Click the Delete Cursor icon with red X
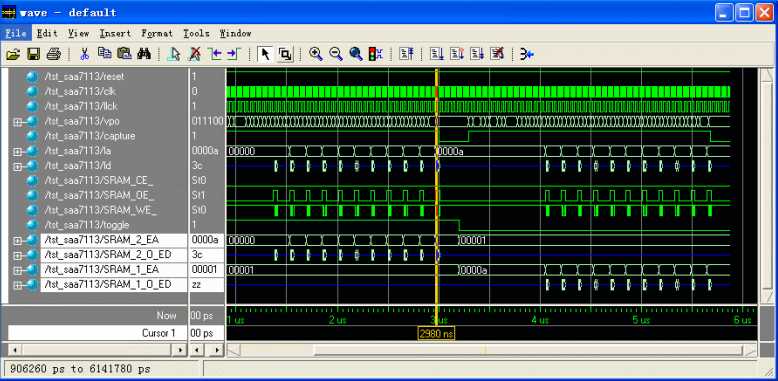Image resolution: width=778 pixels, height=381 pixels. pos(195,54)
